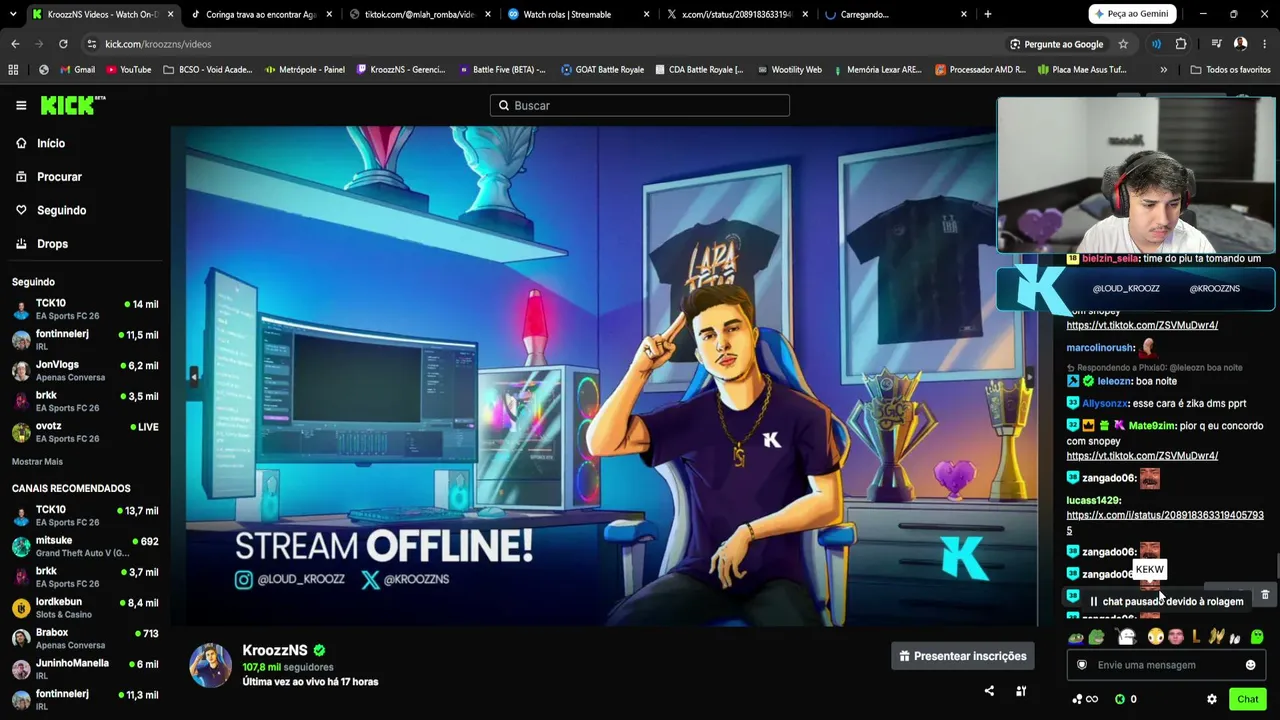Go back using the browser back arrow
Image resolution: width=1280 pixels, height=720 pixels.
[x=15, y=44]
